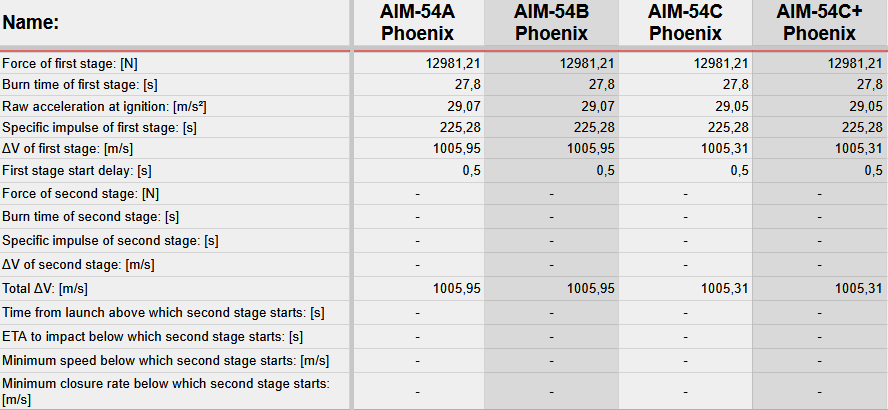
Task: Select AIM-54B first stage start delay 0,5
Action: coord(605,170)
